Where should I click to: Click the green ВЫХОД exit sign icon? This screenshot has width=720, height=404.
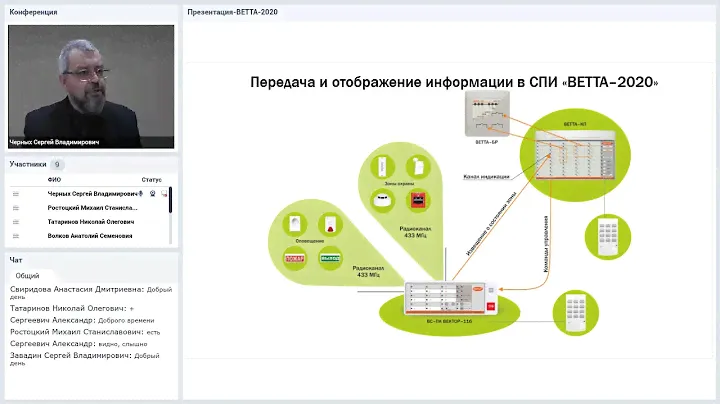click(329, 258)
